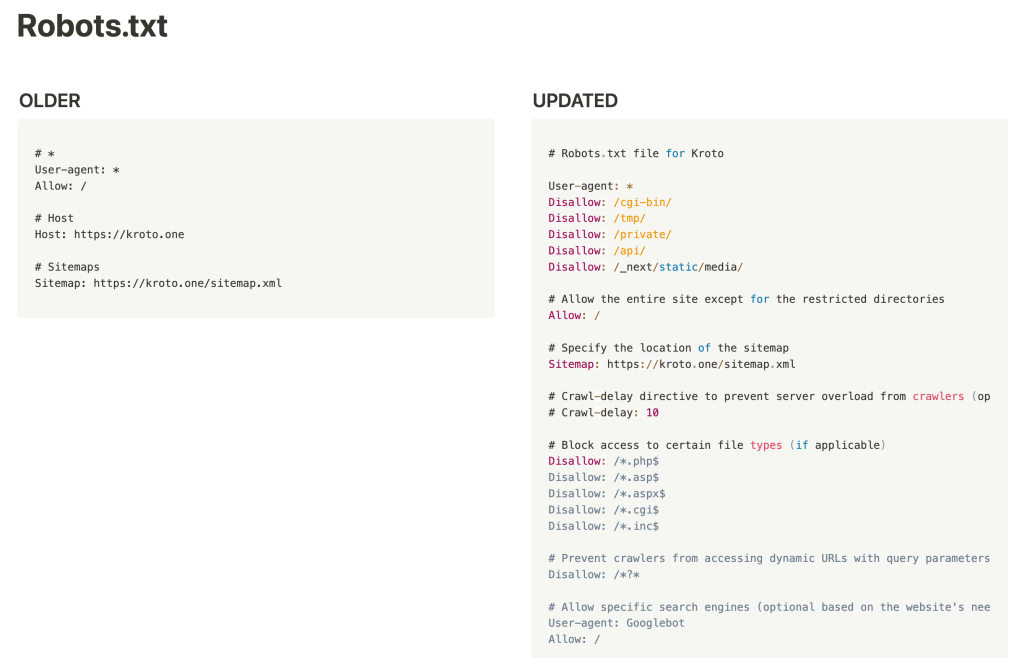The height and width of the screenshot is (658, 1024).
Task: Click the 'Disallow: /_next/static/media/' line
Action: tap(645, 267)
